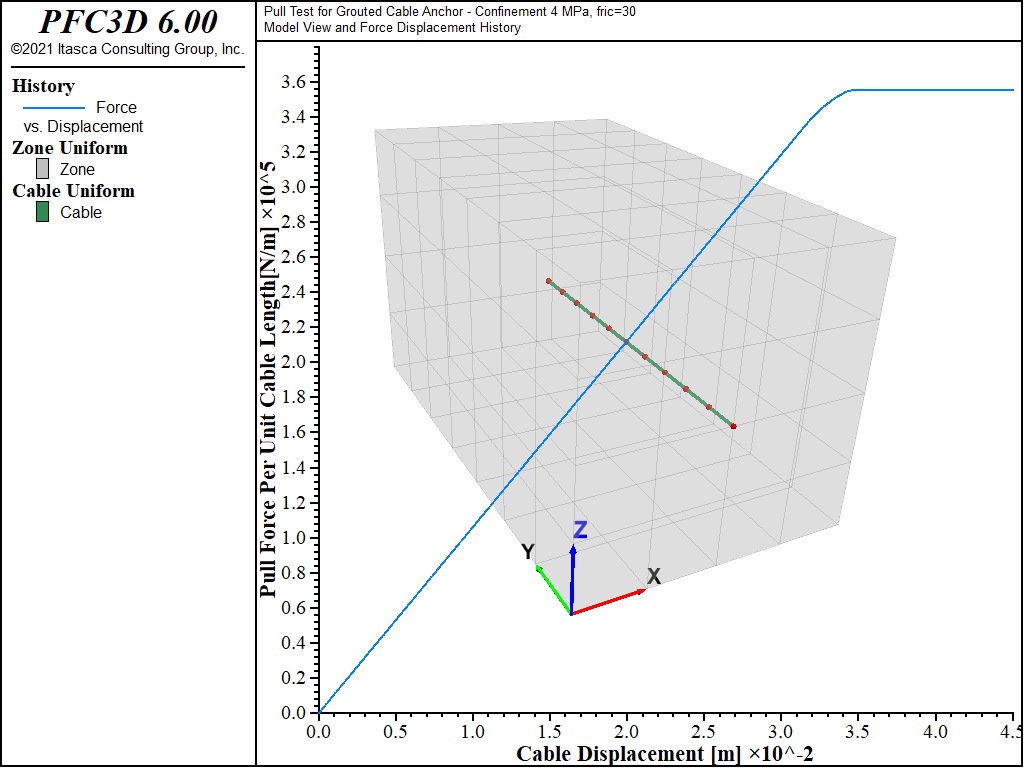Screen dimensions: 1024x768
Task: Click the 0.2 tick label on the force axis
Action: (295, 678)
